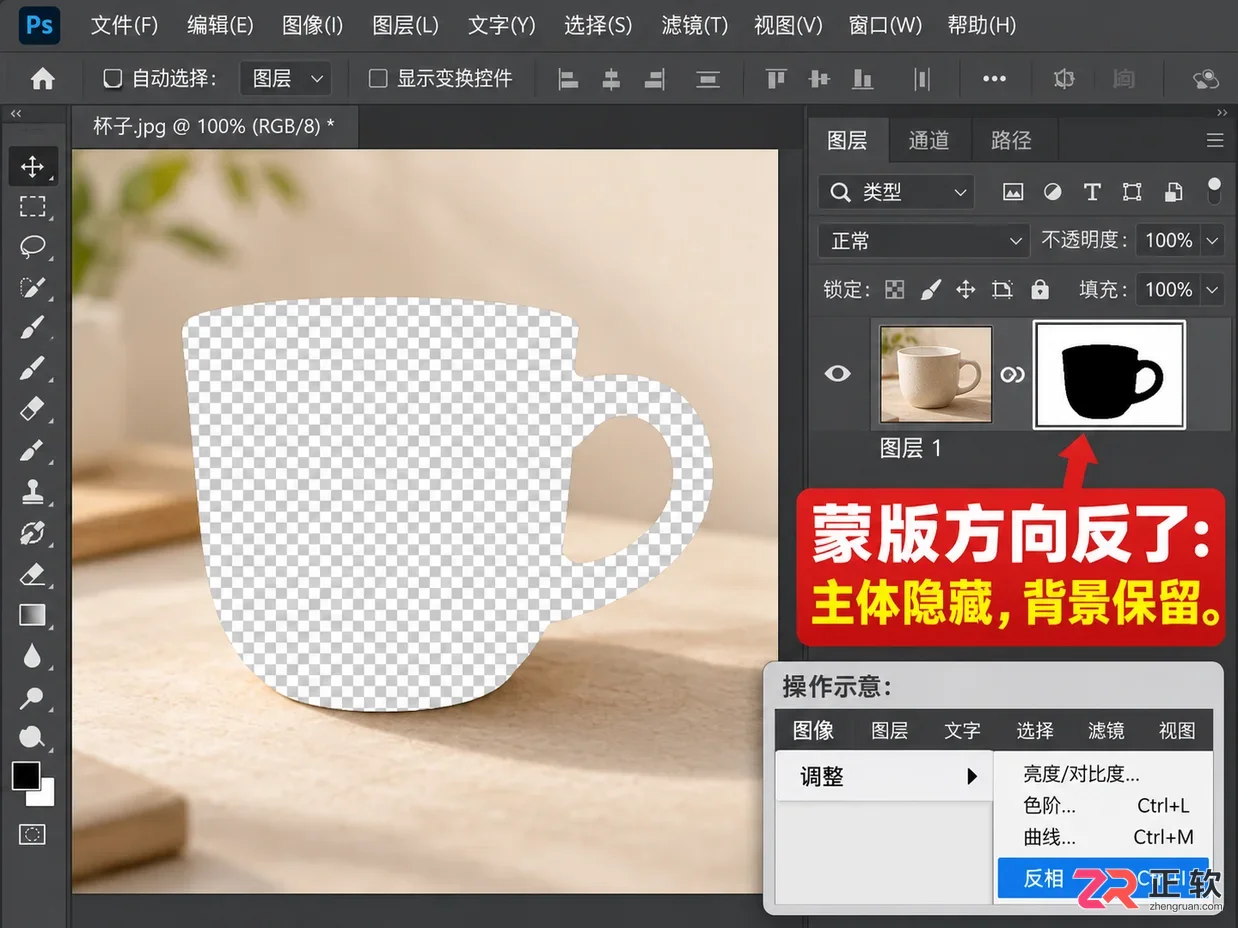Click the black foreground color swatch
The width and height of the screenshot is (1238, 928).
coord(25,775)
